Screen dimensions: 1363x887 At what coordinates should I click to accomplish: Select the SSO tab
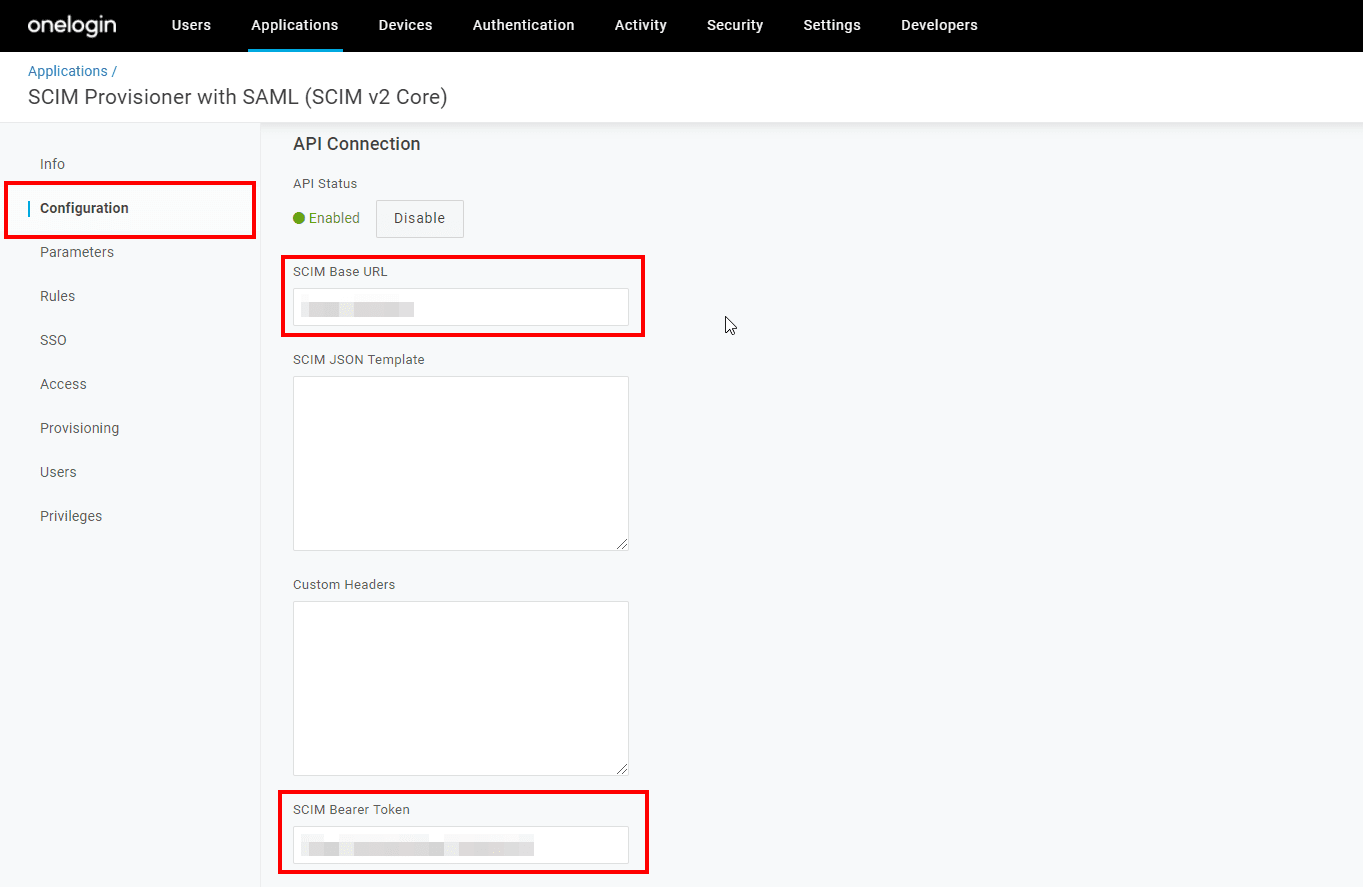pos(53,340)
